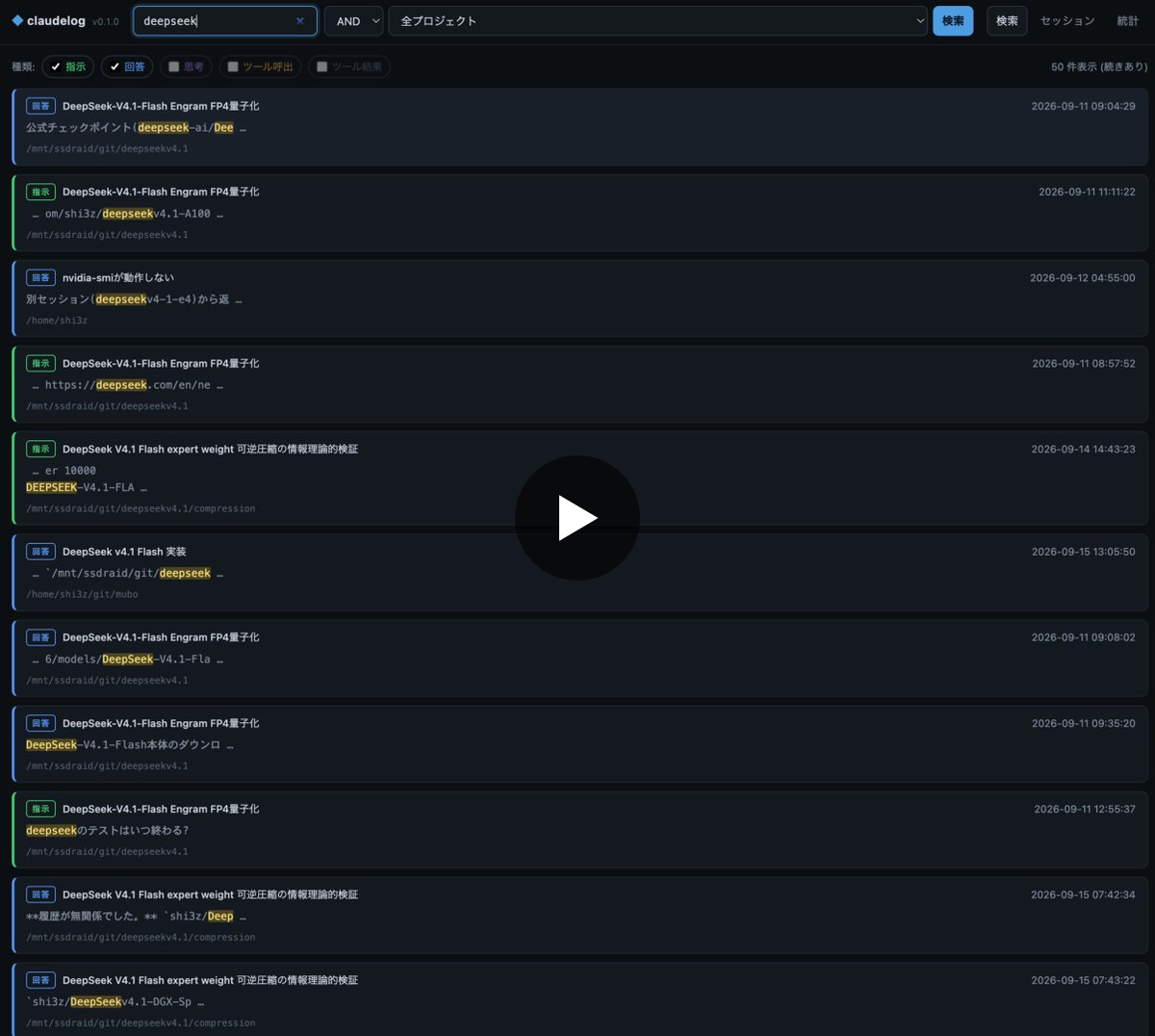Open the result titled DeepSeek v4.1 Flash 実装
The width and height of the screenshot is (1155, 1036).
coord(124,552)
